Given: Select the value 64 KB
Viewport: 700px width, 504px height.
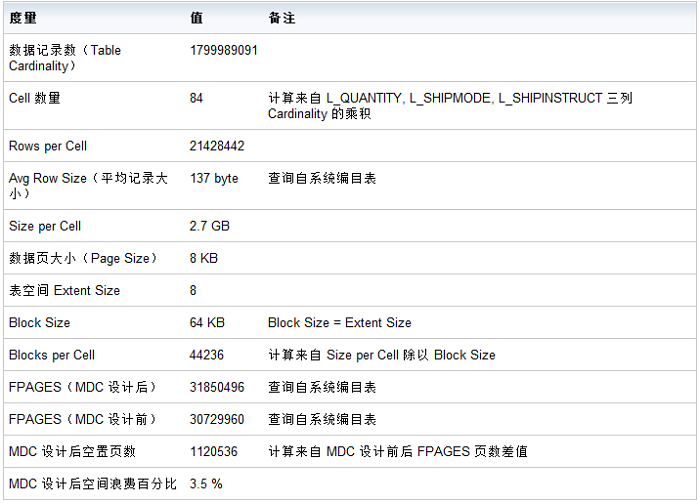Looking at the screenshot, I should point(207,323).
